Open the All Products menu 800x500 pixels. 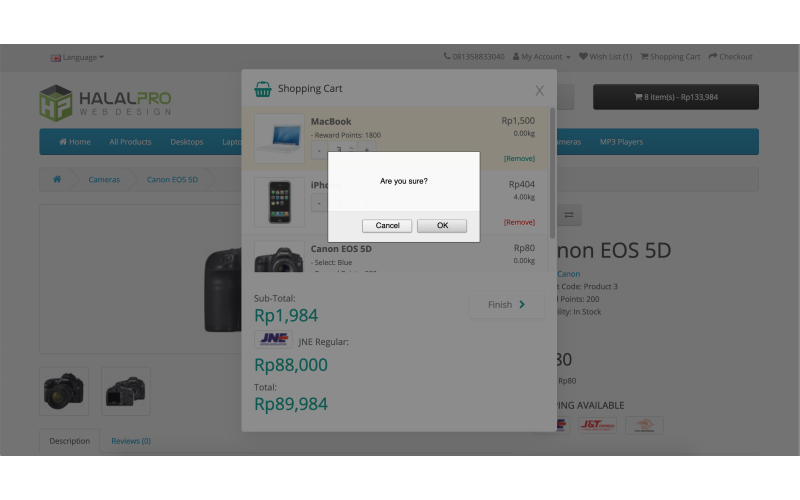click(130, 142)
